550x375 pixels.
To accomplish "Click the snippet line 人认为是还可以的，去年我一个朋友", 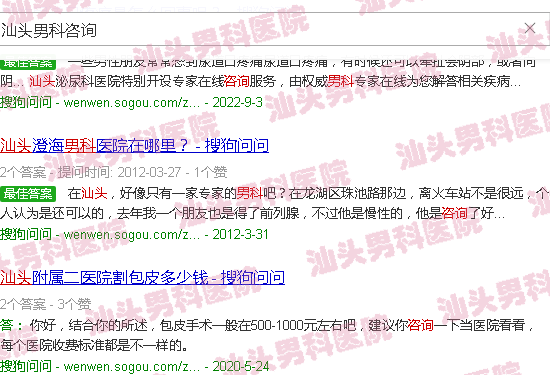I will [253, 213].
